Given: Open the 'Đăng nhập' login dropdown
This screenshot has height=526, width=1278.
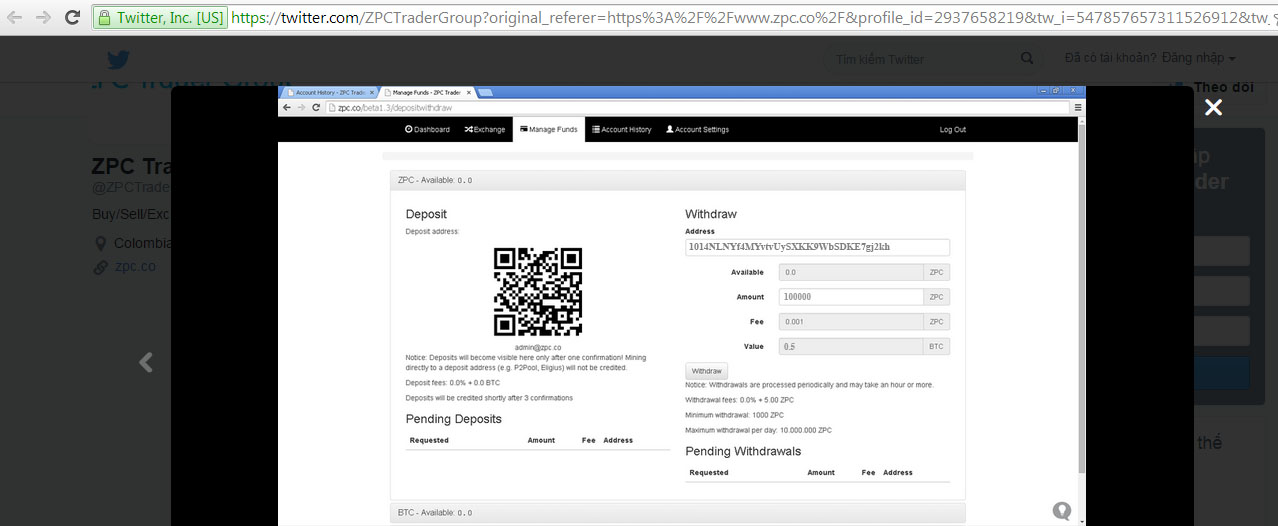Looking at the screenshot, I should tap(1198, 59).
